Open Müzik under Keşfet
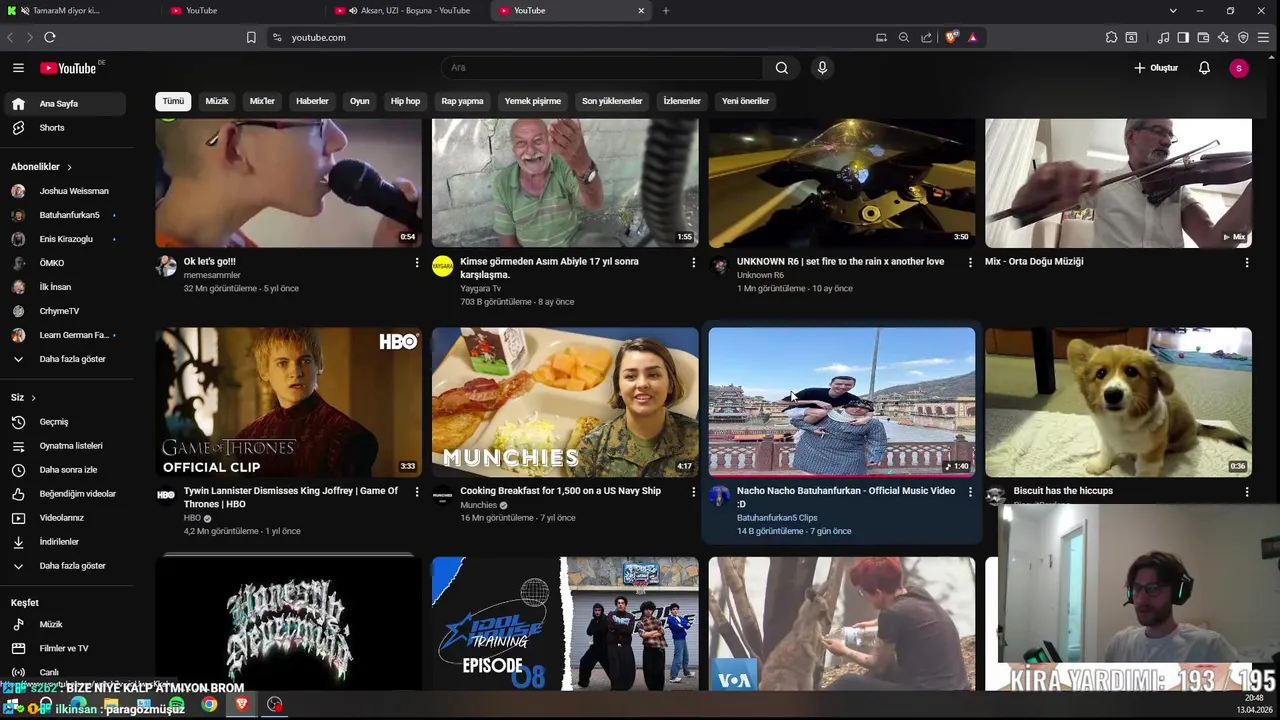Screen dimensions: 1280x720 tap(64, 624)
